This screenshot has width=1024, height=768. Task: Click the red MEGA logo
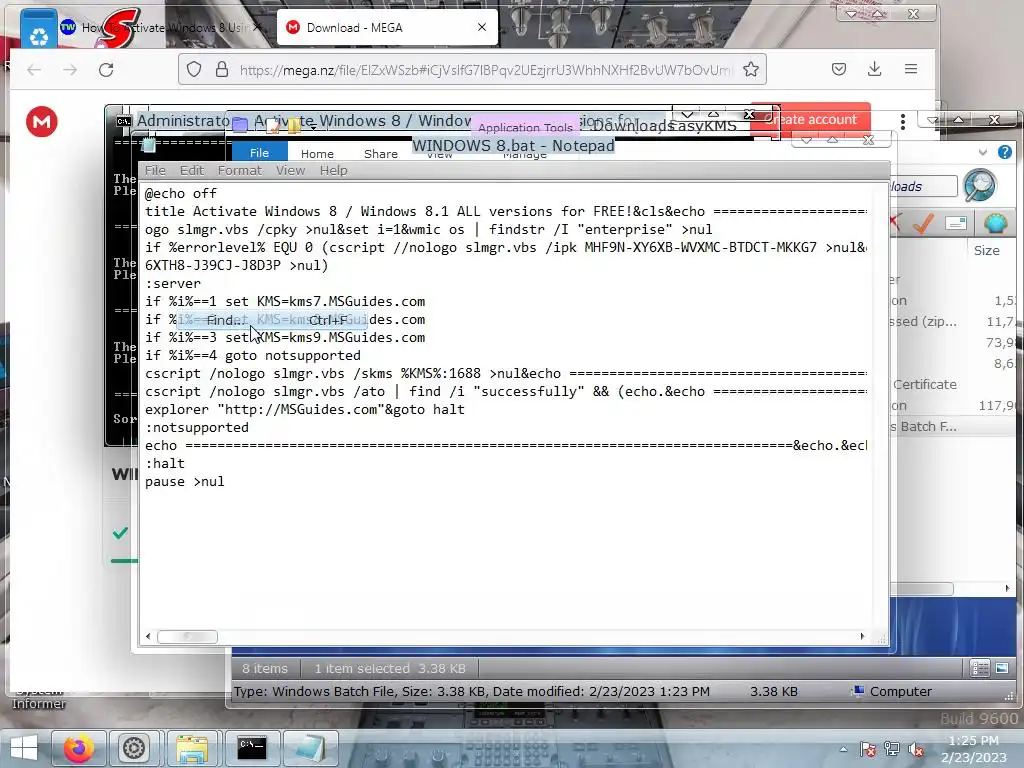42,121
